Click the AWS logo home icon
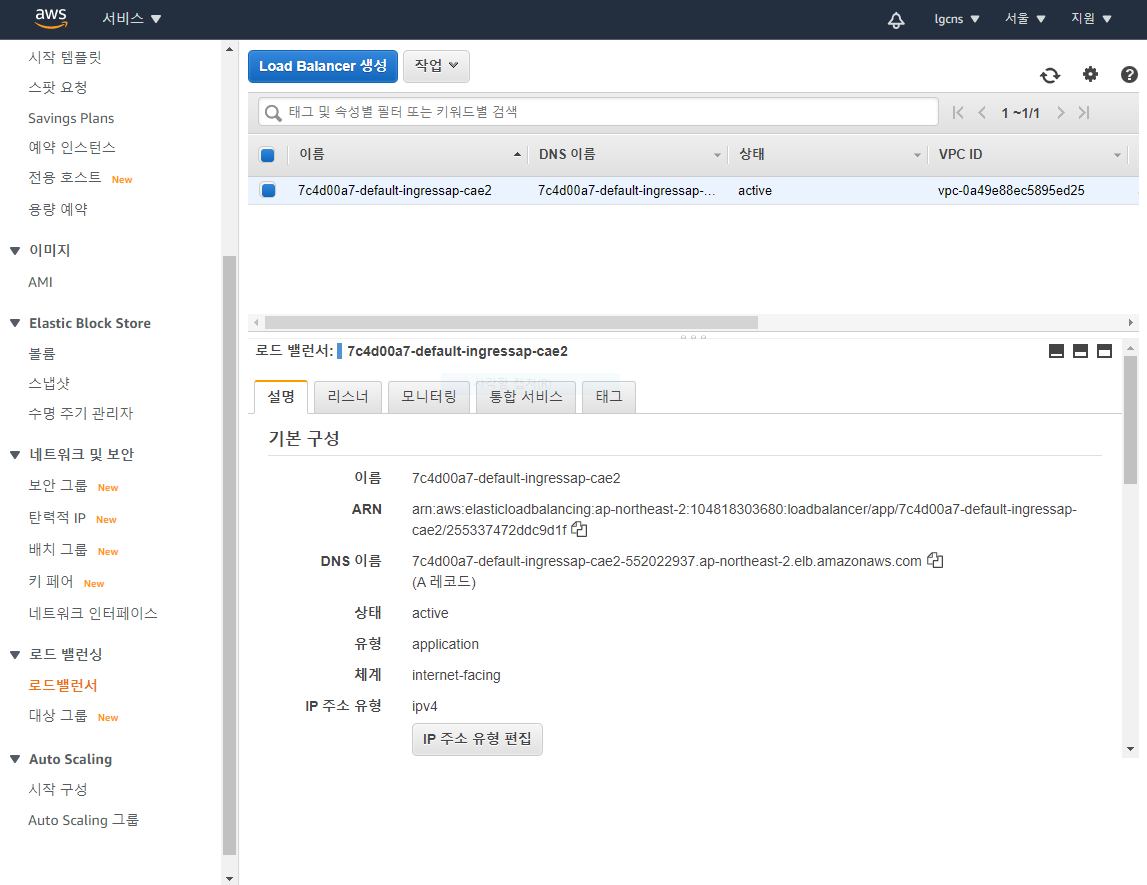 (x=51, y=18)
